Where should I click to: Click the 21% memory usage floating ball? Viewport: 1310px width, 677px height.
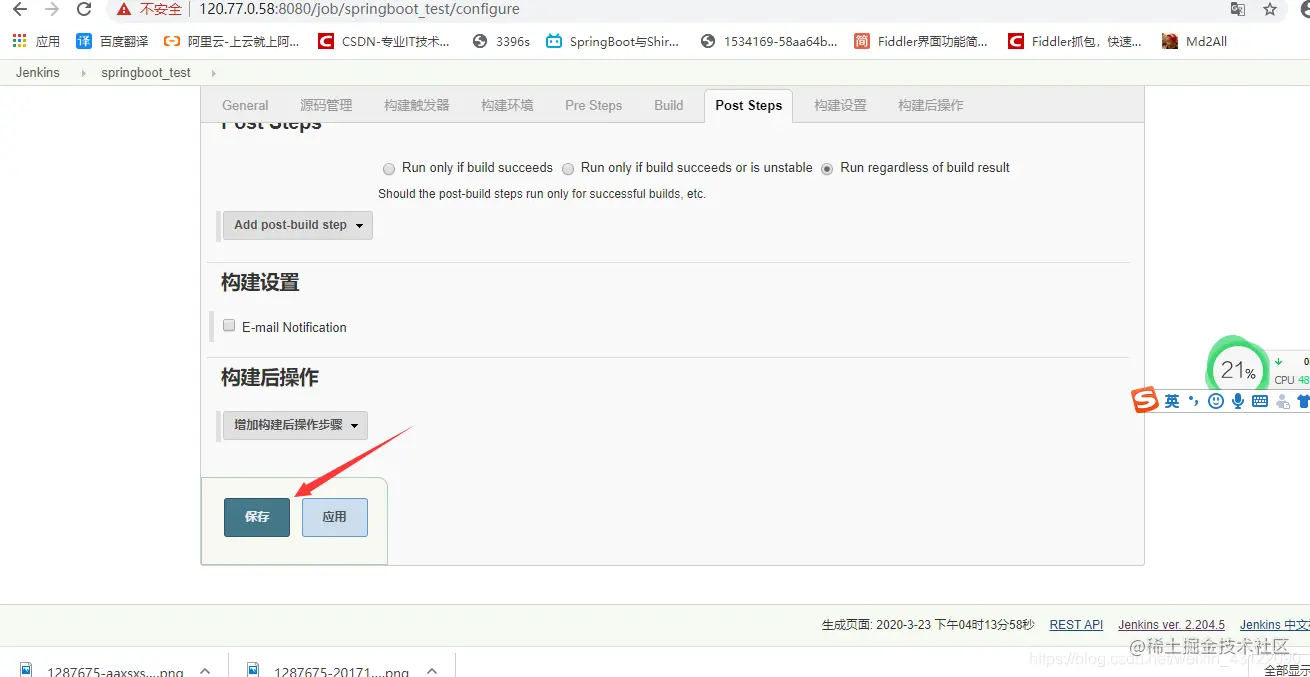(1238, 370)
